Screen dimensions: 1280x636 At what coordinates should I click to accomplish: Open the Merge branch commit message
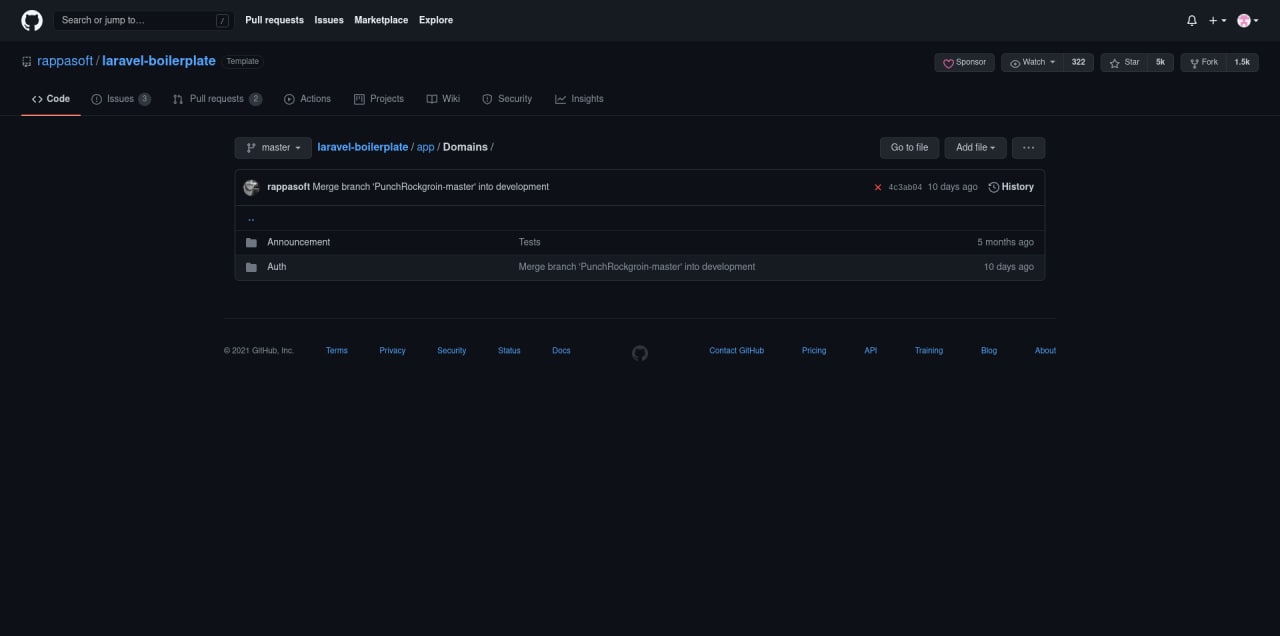click(x=431, y=187)
